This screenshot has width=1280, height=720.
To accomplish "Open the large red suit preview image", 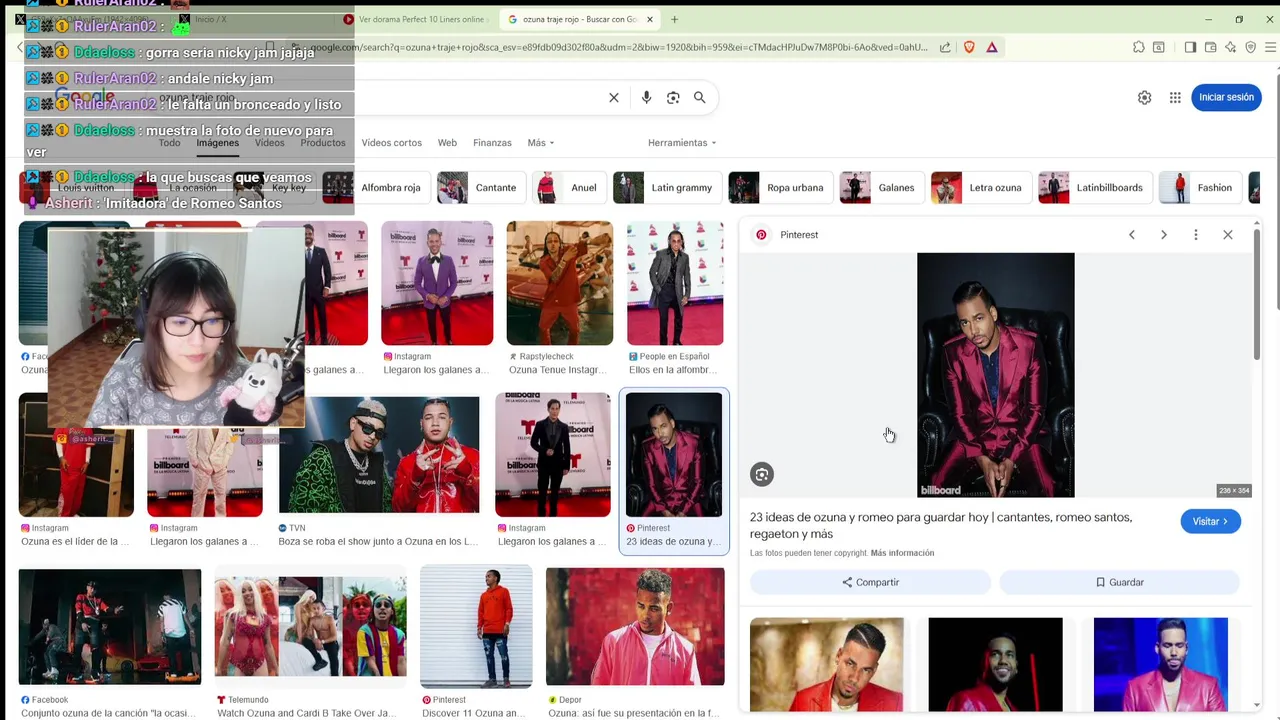I will click(x=995, y=375).
